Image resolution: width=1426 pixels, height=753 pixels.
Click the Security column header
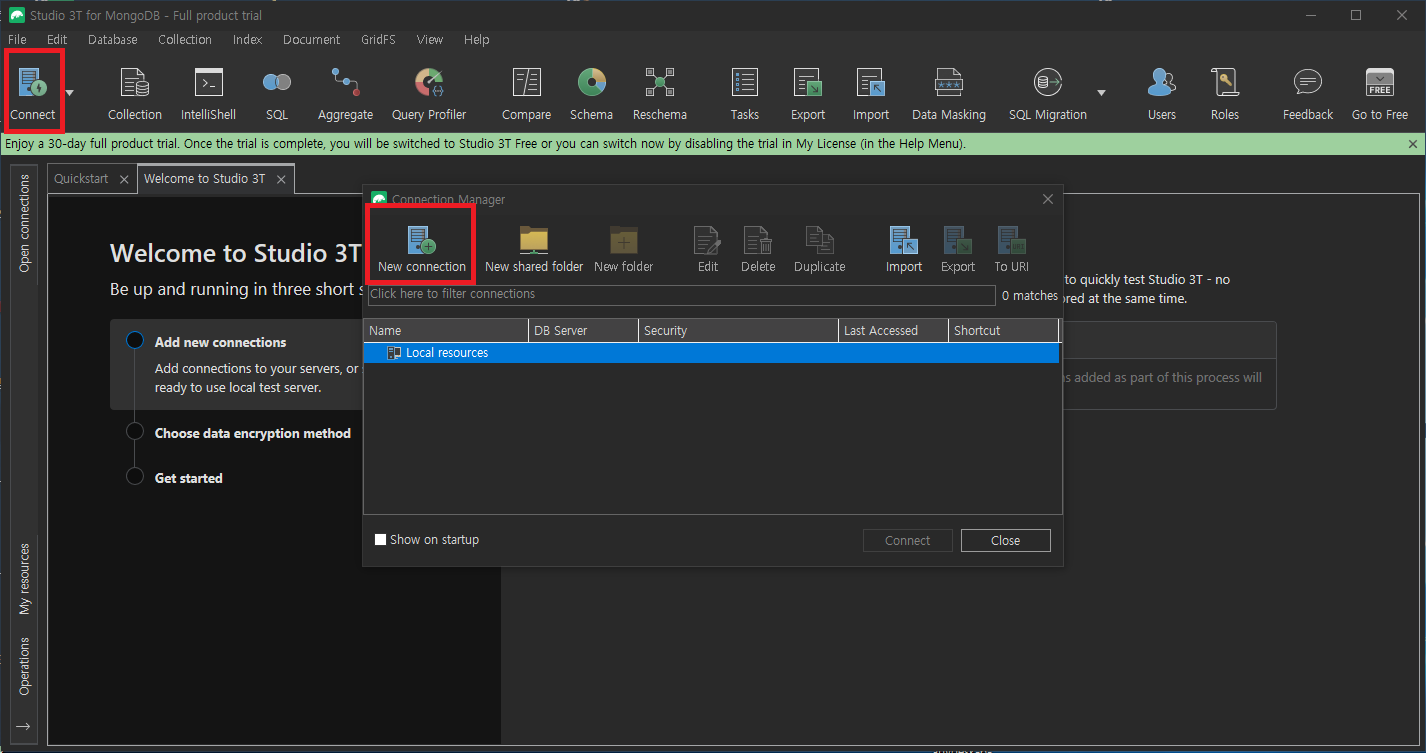coord(738,331)
